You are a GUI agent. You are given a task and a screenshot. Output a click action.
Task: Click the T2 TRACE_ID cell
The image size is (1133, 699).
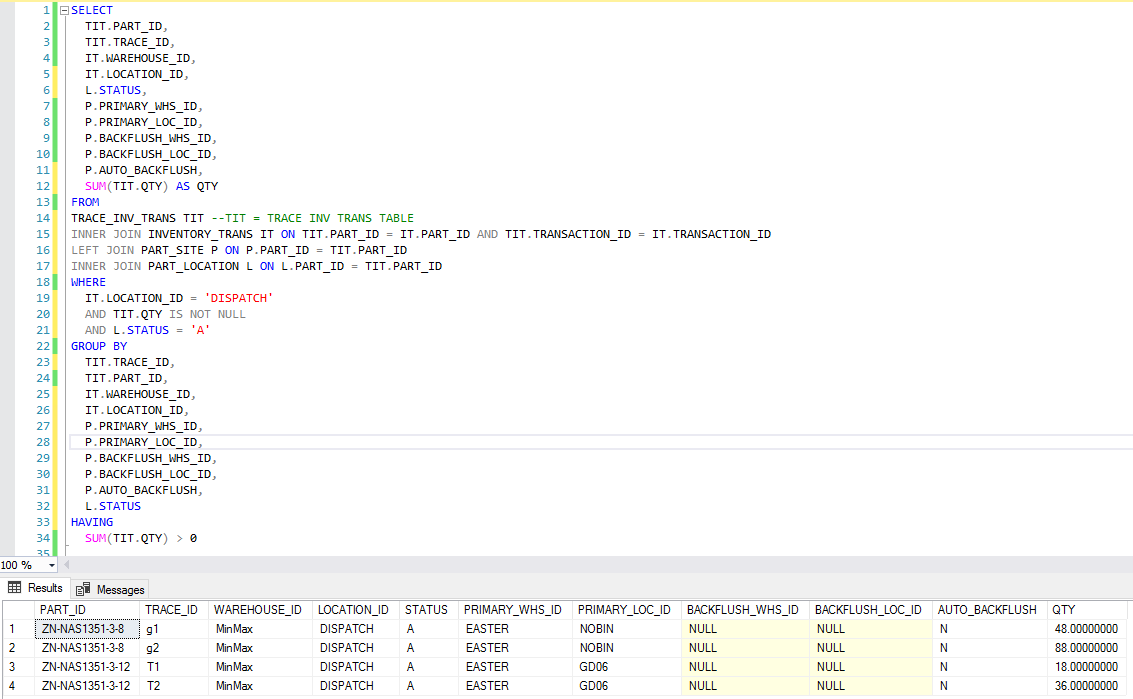(x=173, y=685)
